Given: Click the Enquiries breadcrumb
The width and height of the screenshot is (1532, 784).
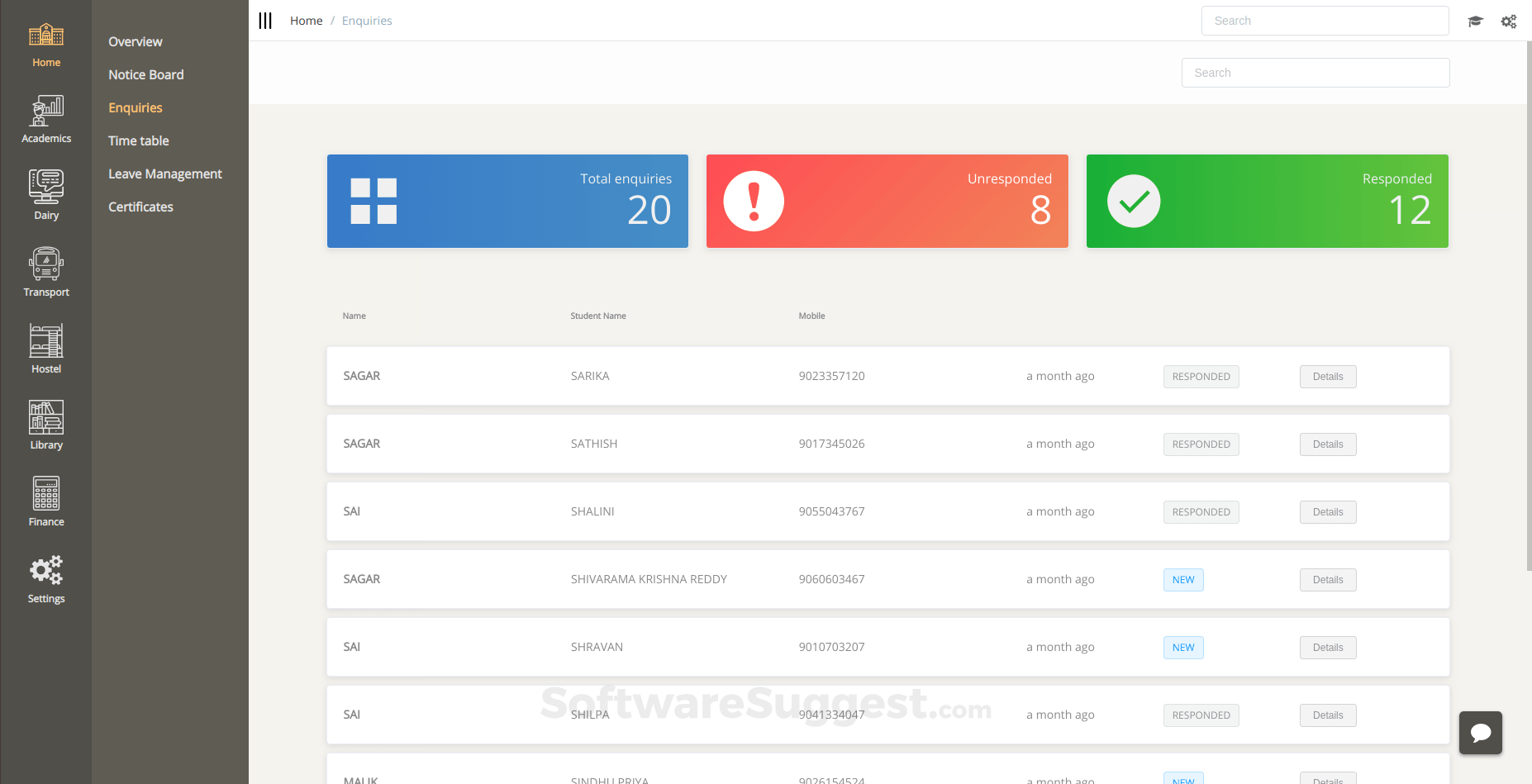Looking at the screenshot, I should [x=367, y=21].
